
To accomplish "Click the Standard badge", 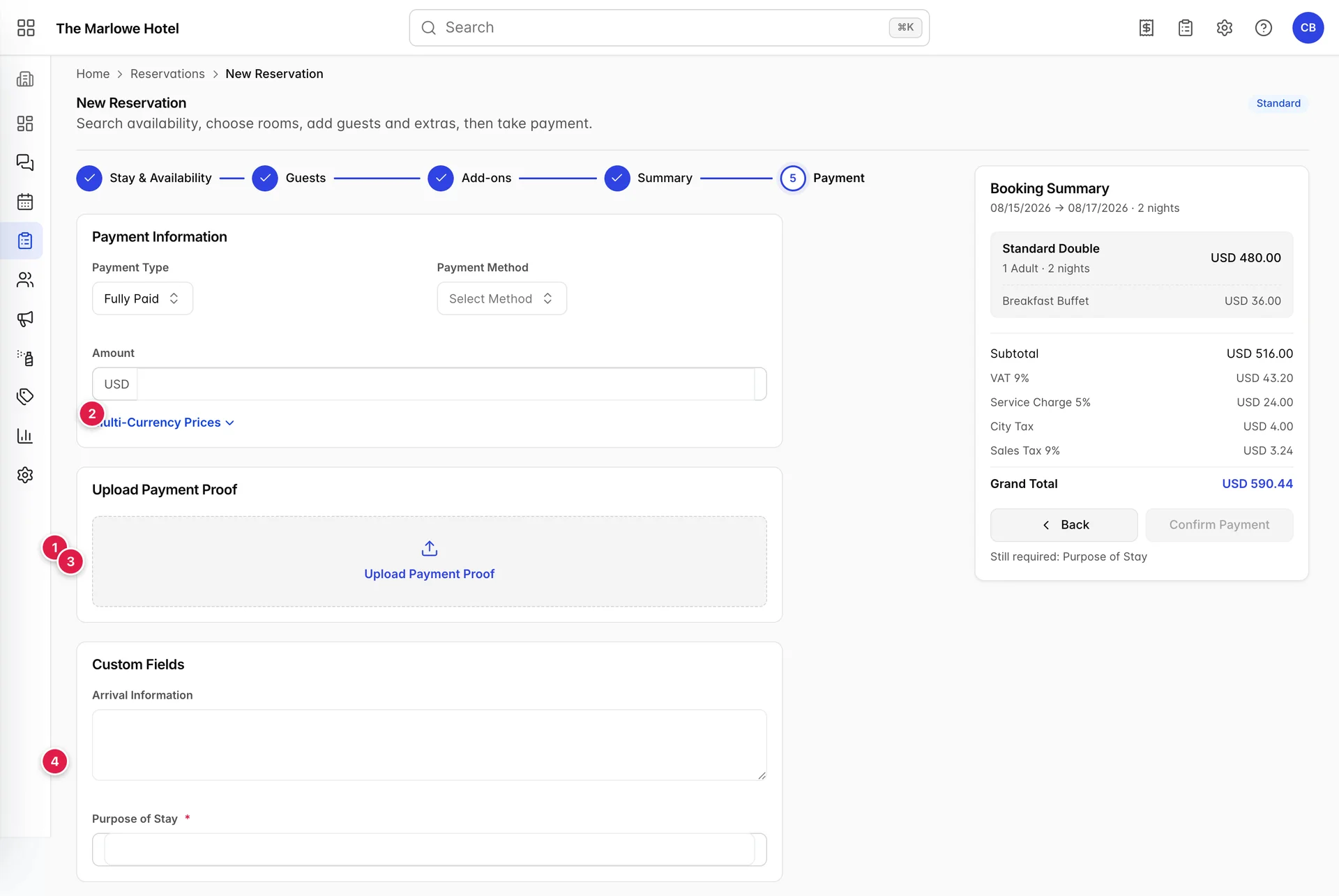I will tap(1278, 103).
